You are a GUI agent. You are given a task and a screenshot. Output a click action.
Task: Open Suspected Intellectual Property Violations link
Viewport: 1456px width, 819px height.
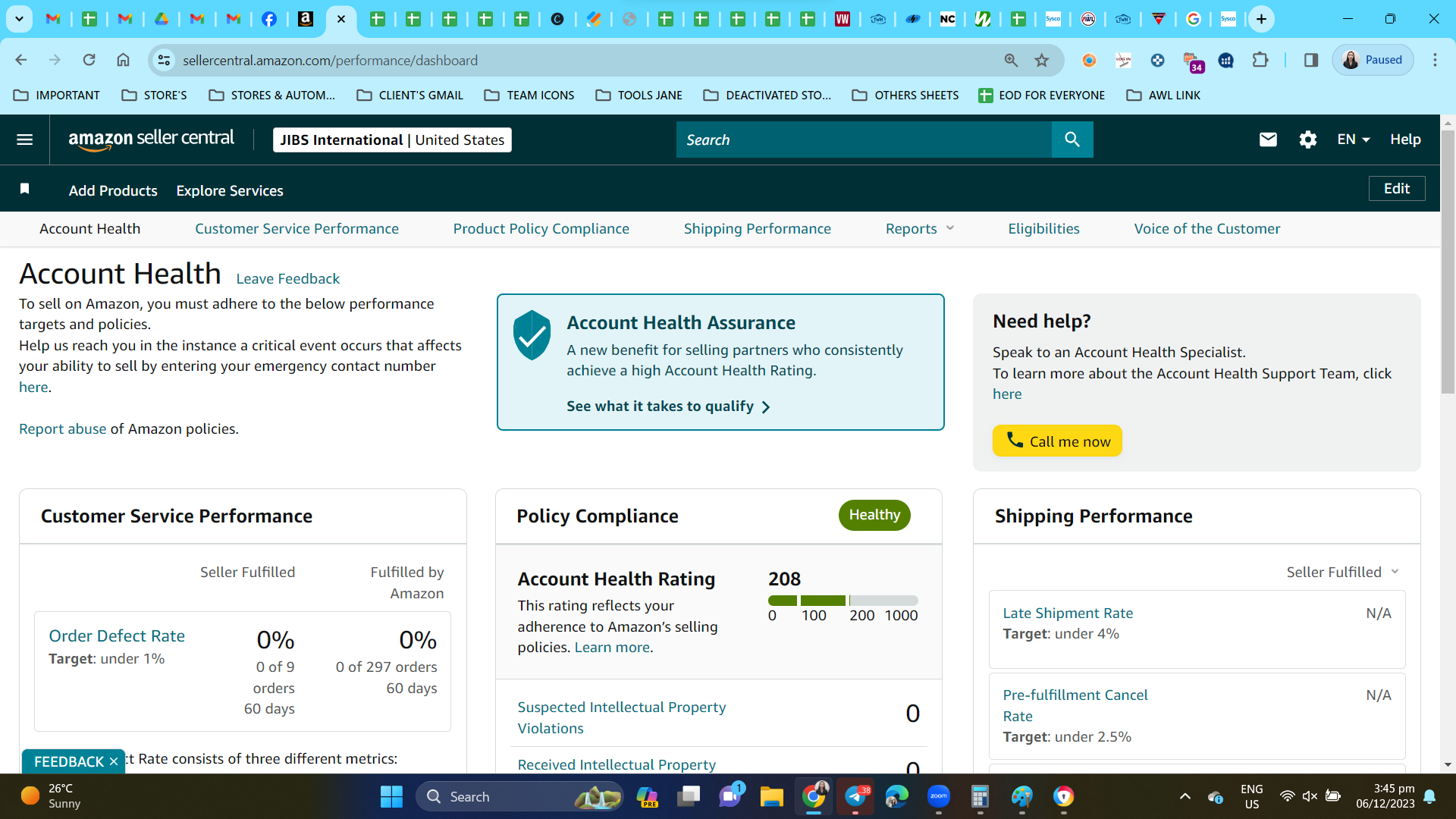coord(621,717)
